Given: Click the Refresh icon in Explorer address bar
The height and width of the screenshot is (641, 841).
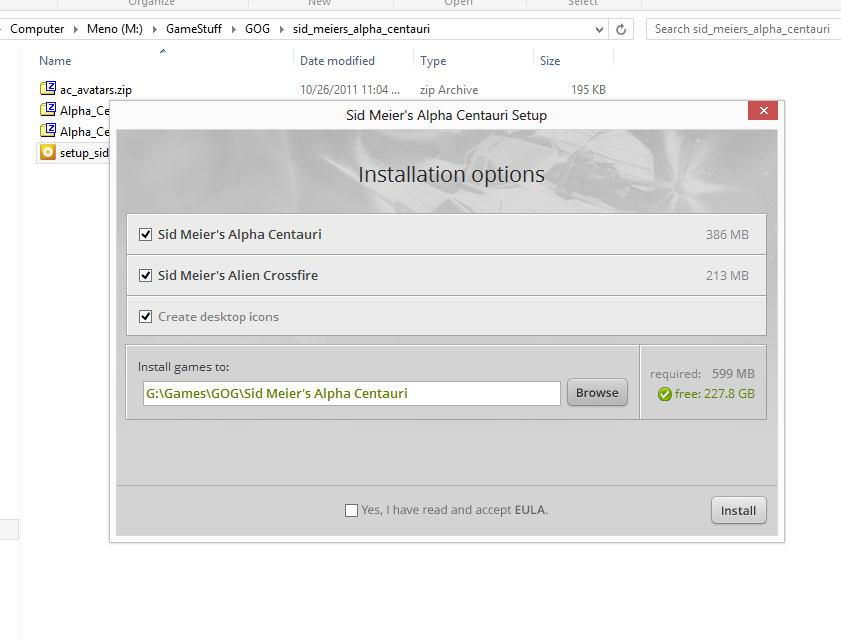Looking at the screenshot, I should (x=621, y=30).
